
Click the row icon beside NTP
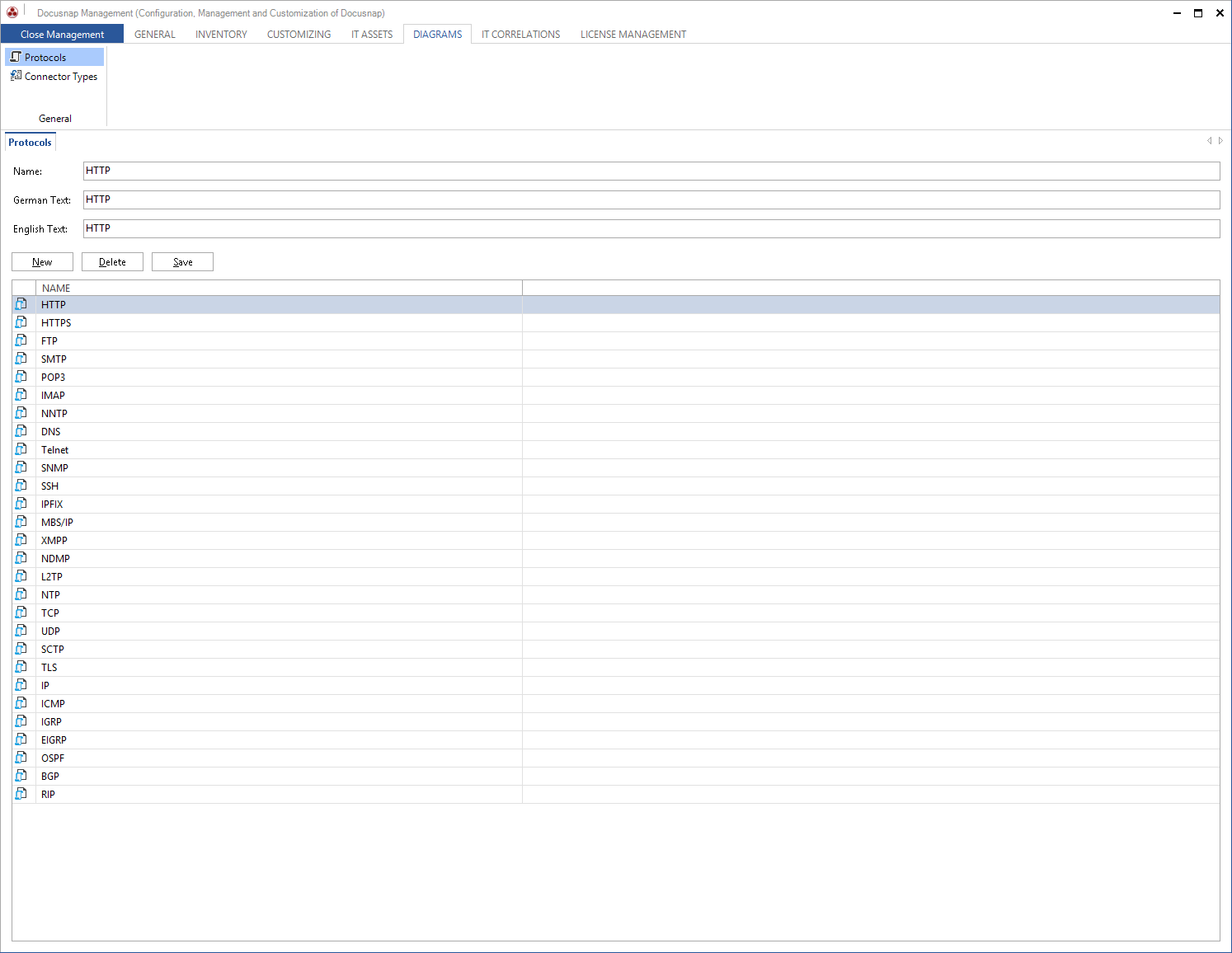(21, 594)
